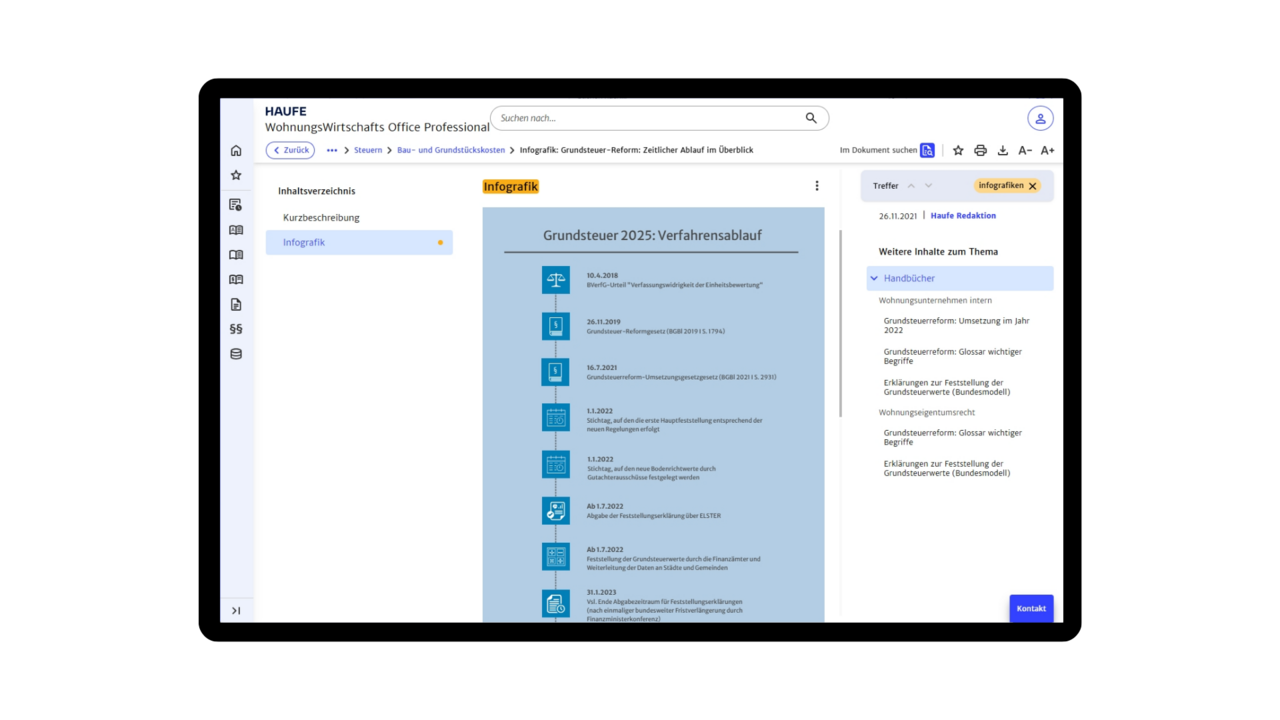
Task: Expand breadcrumb ellipsis for hidden path levels
Action: (x=332, y=150)
